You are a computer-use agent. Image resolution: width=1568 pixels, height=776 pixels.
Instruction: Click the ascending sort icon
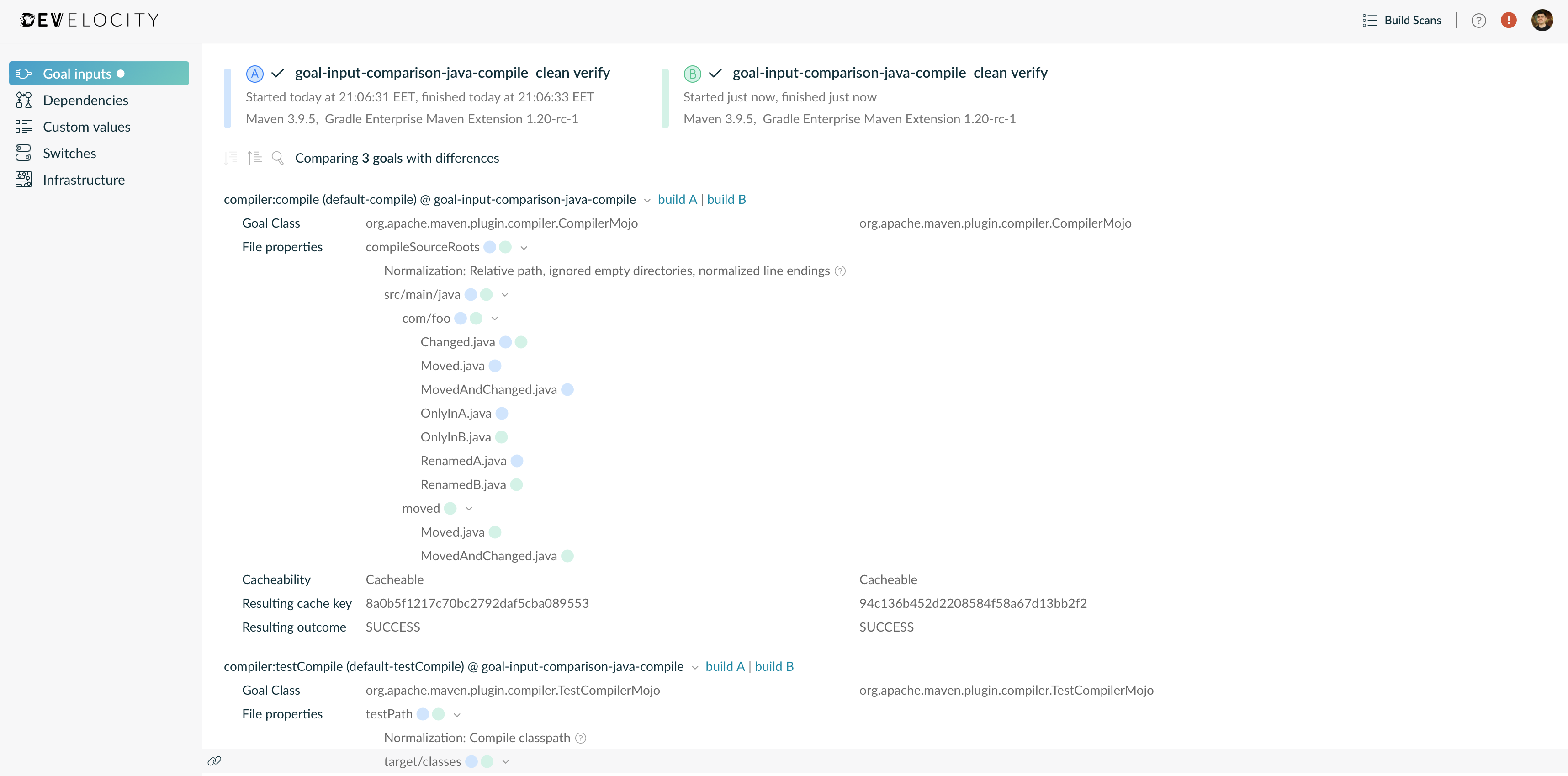pos(254,157)
